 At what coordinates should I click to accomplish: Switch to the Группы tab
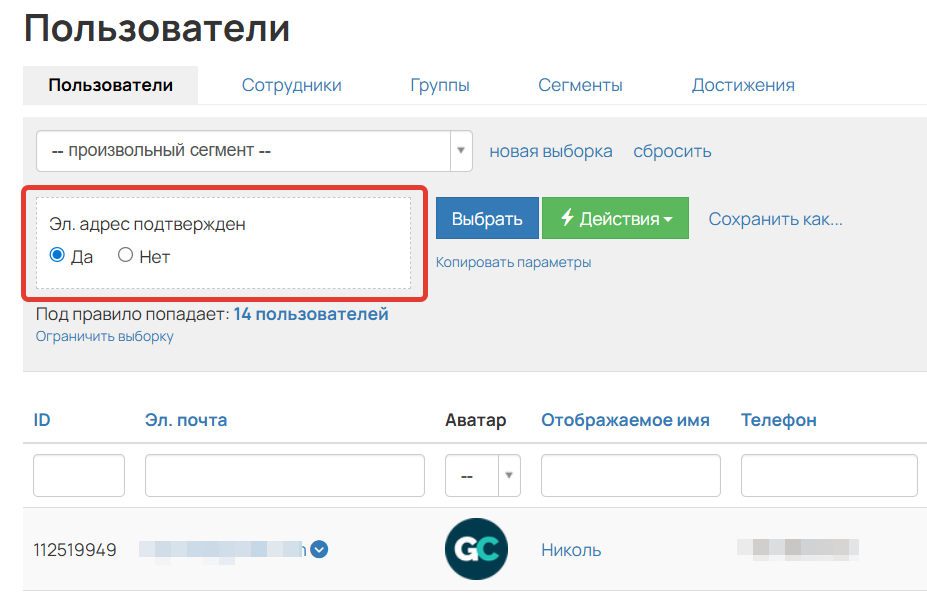coord(440,85)
